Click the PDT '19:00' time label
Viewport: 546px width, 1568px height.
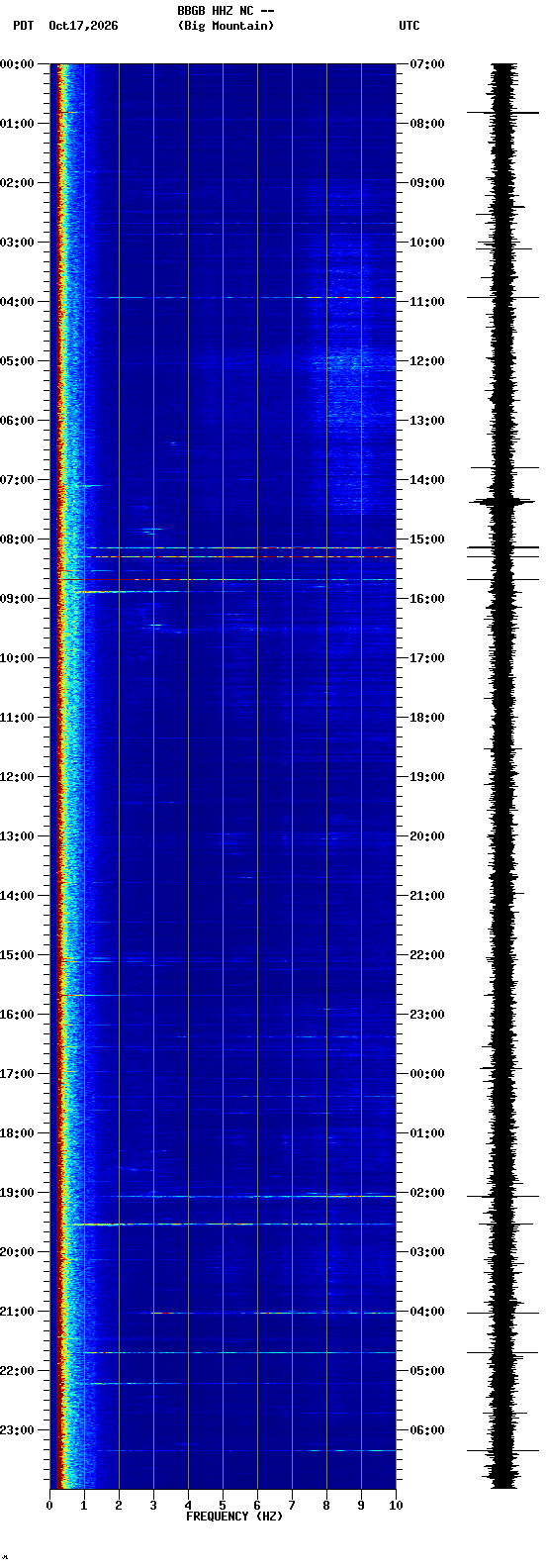(17, 1192)
